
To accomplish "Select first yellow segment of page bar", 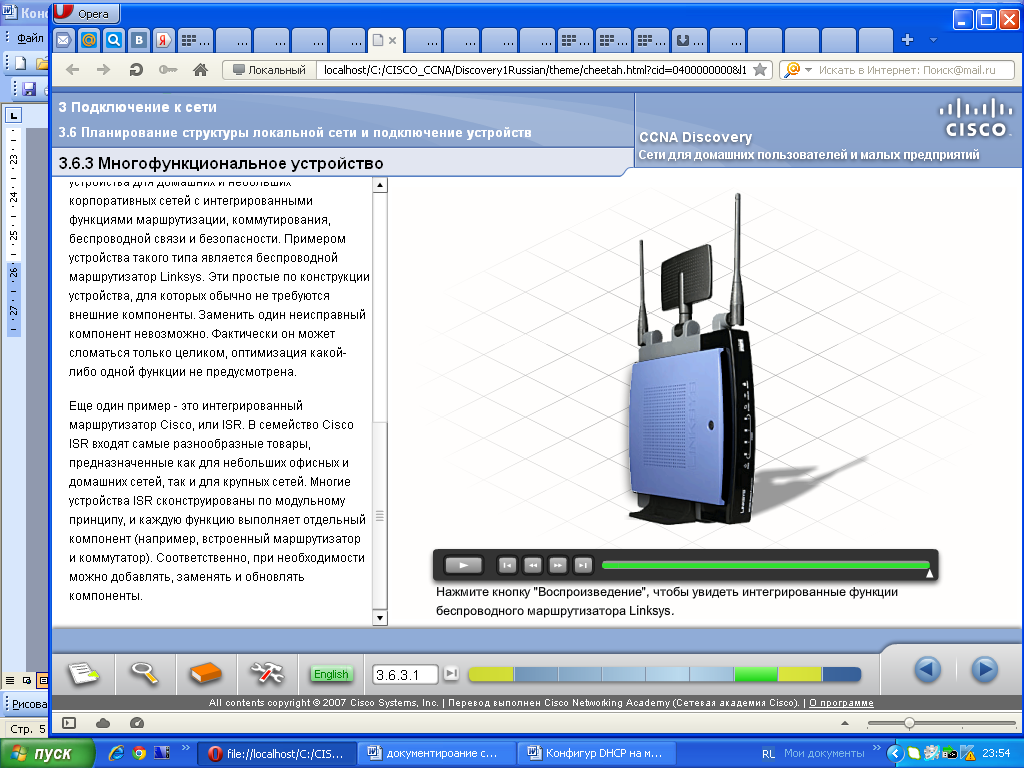I will pyautogui.click(x=491, y=674).
